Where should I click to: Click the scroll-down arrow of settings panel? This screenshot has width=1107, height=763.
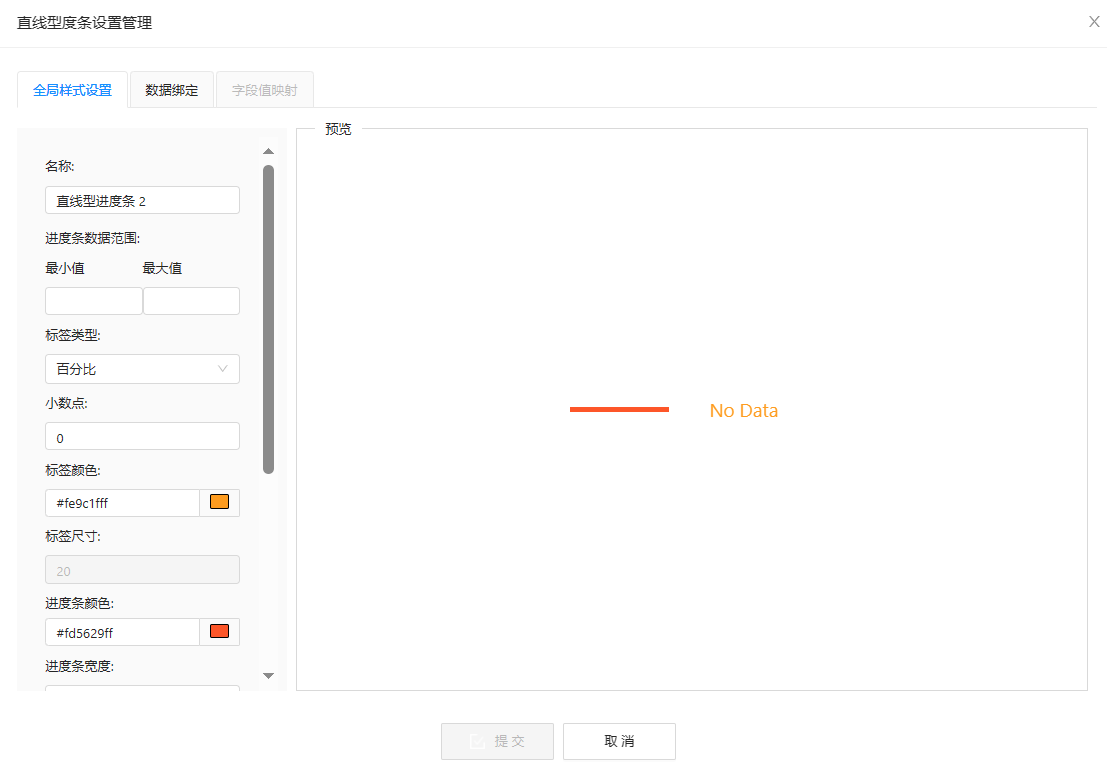pos(268,675)
